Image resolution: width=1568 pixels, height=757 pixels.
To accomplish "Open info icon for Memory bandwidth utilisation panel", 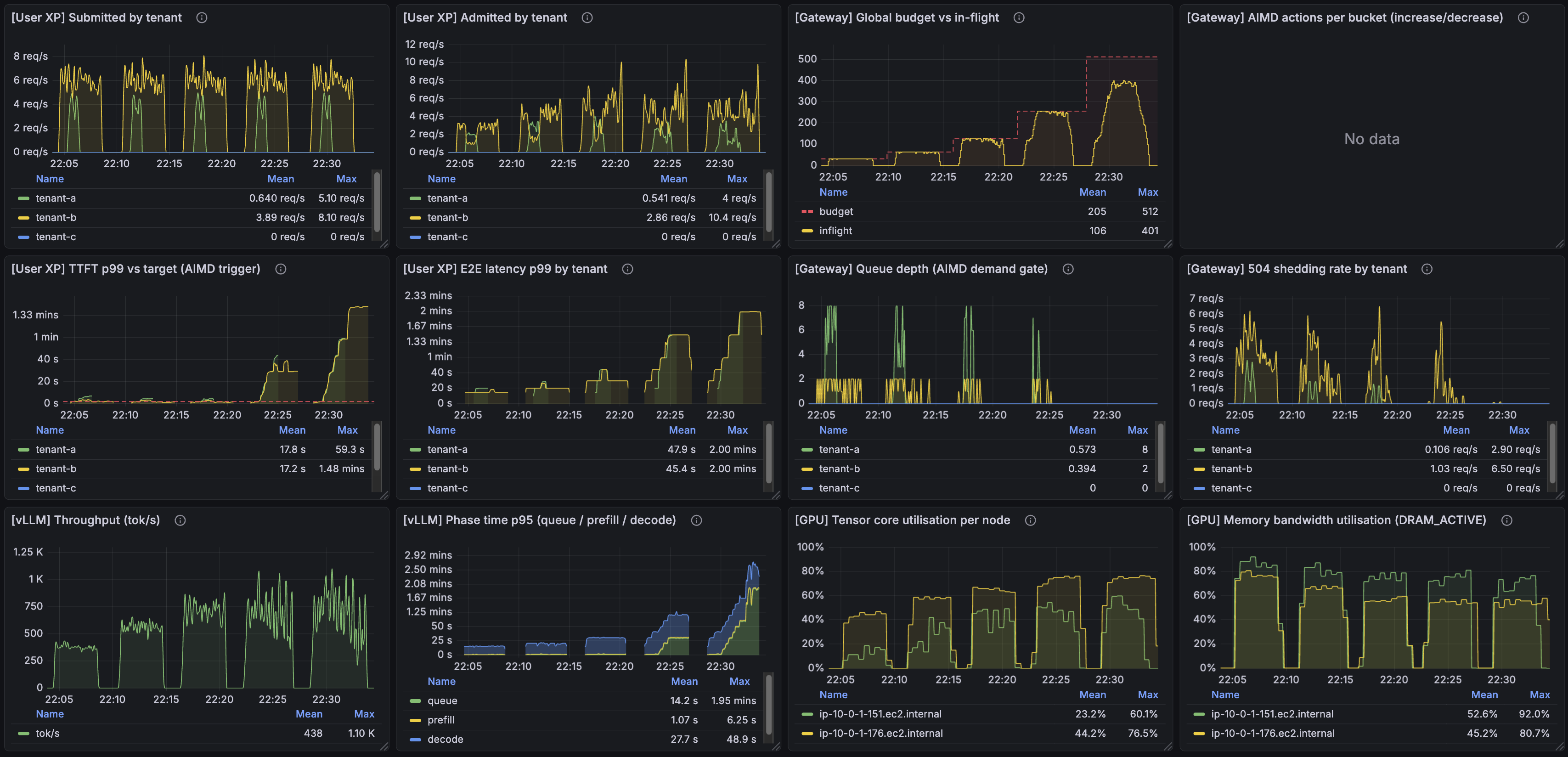I will pos(1506,520).
